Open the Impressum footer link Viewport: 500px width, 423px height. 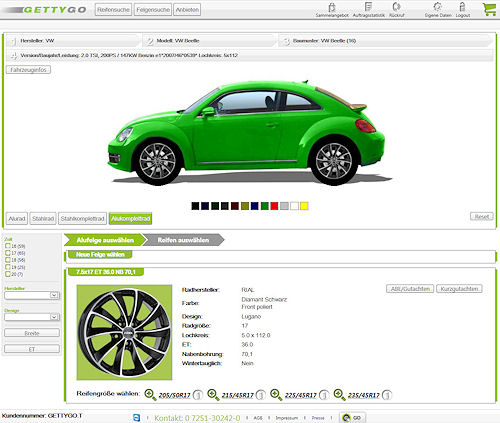tap(287, 418)
